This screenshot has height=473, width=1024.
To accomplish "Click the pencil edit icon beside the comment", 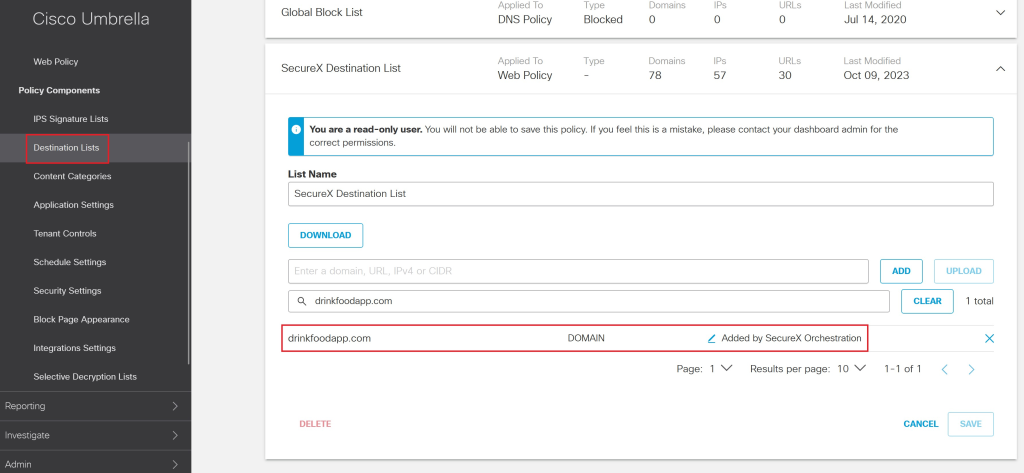I will (x=712, y=338).
